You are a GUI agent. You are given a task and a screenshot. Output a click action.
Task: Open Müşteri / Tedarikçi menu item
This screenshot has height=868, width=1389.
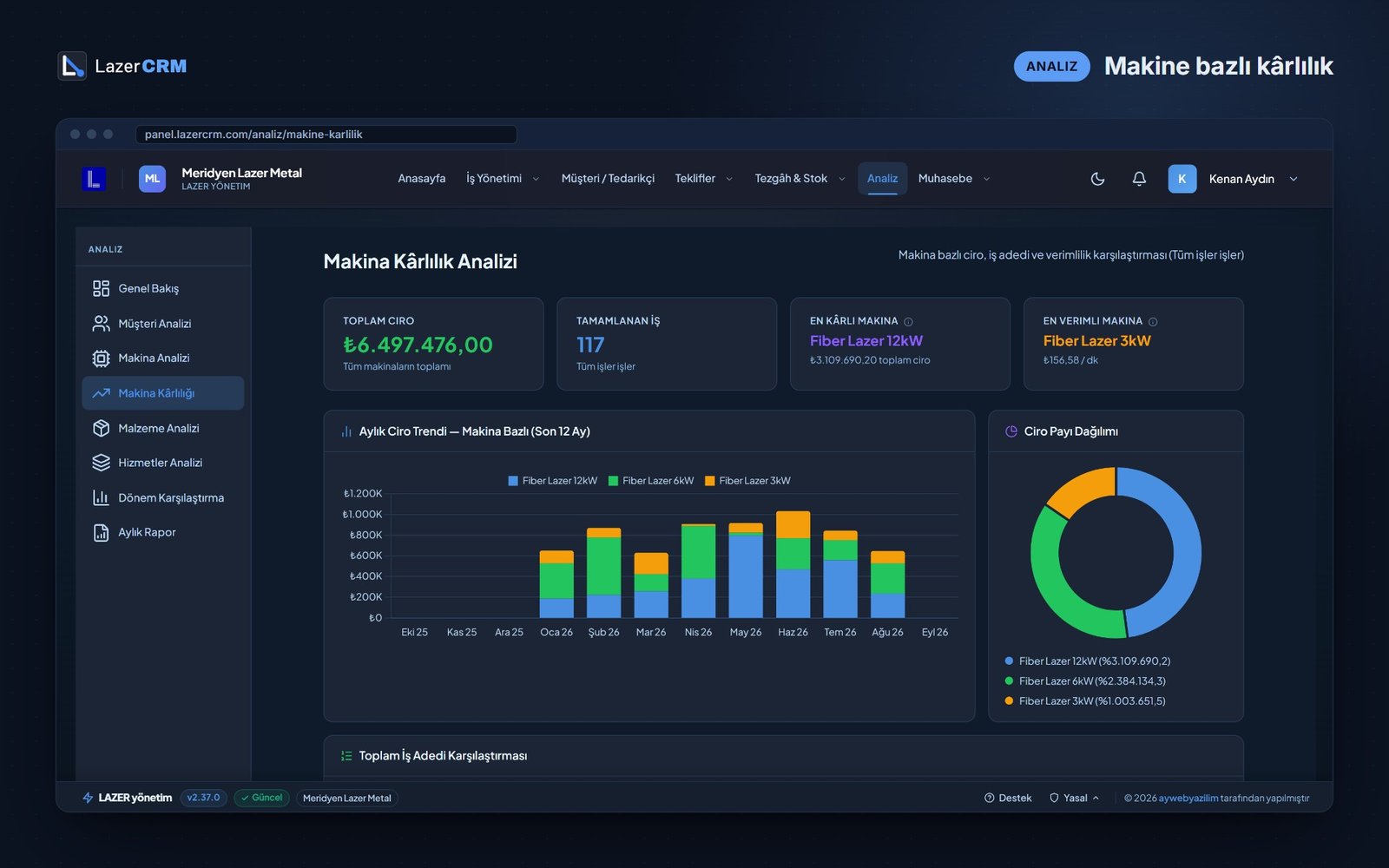coord(608,179)
